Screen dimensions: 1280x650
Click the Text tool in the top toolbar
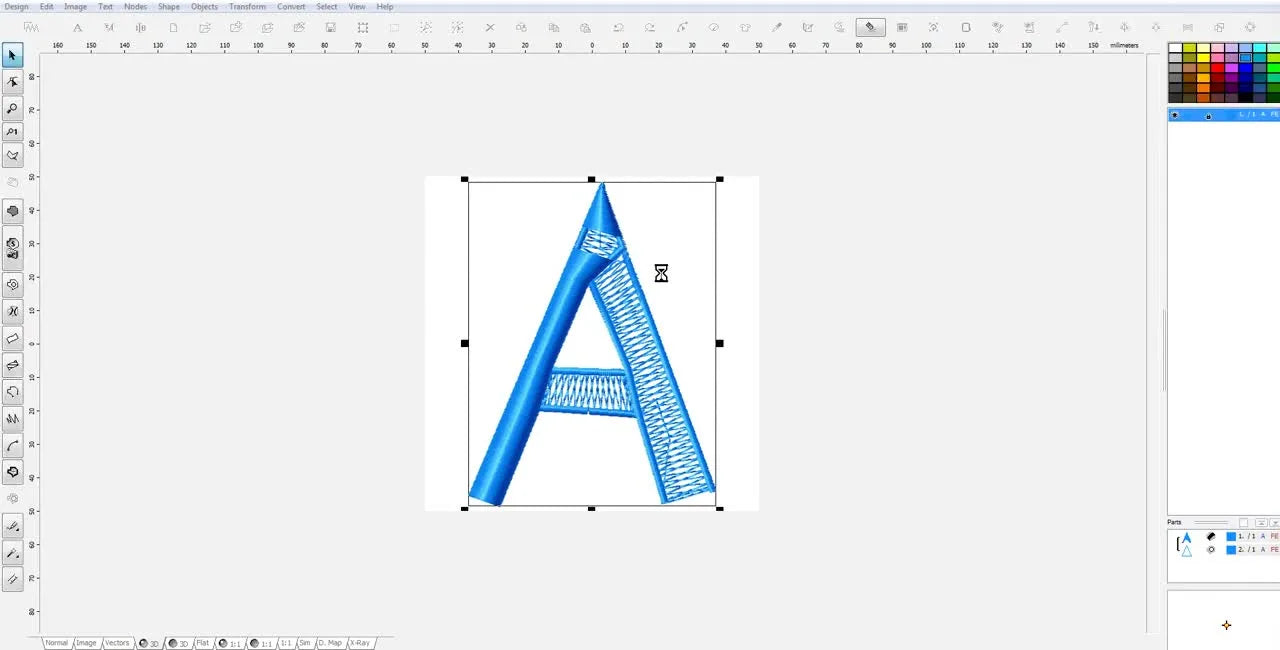77,27
